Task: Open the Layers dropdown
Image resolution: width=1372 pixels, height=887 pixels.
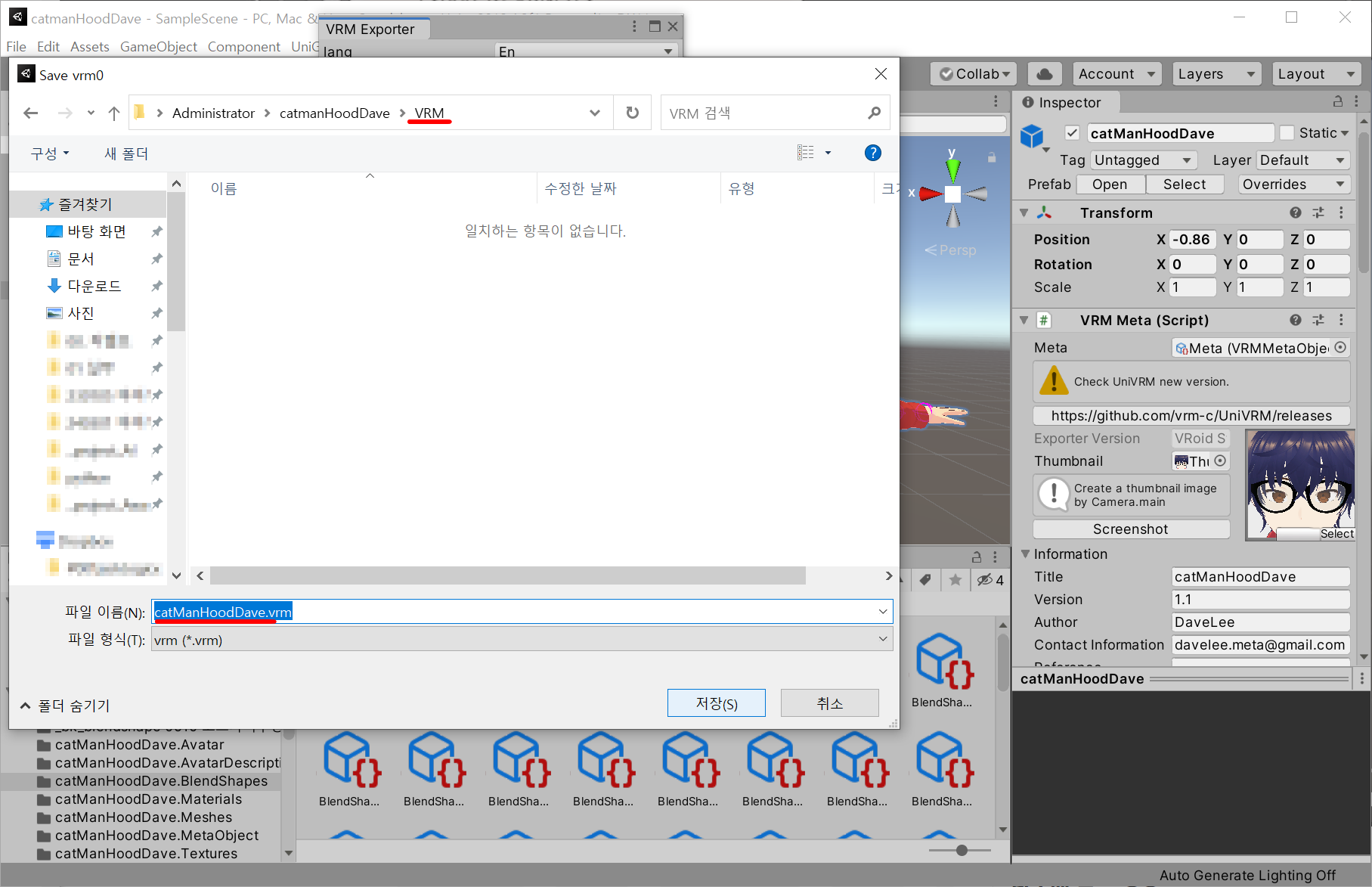Action: click(x=1216, y=74)
